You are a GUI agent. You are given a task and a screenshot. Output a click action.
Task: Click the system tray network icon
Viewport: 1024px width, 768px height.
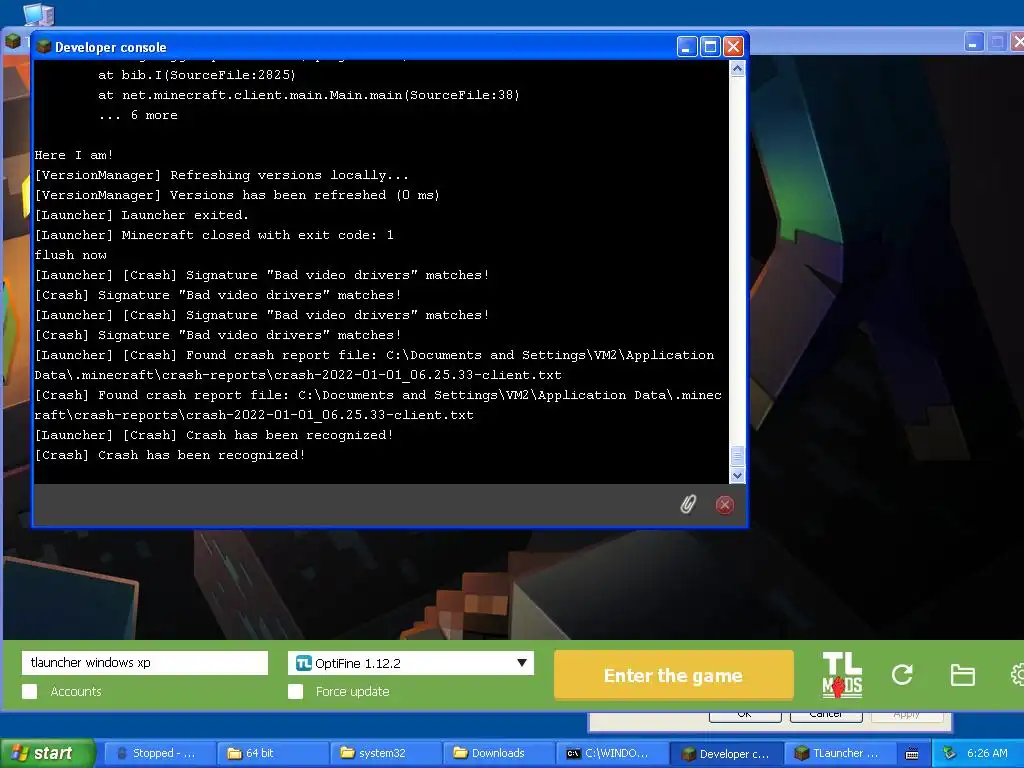coord(949,753)
